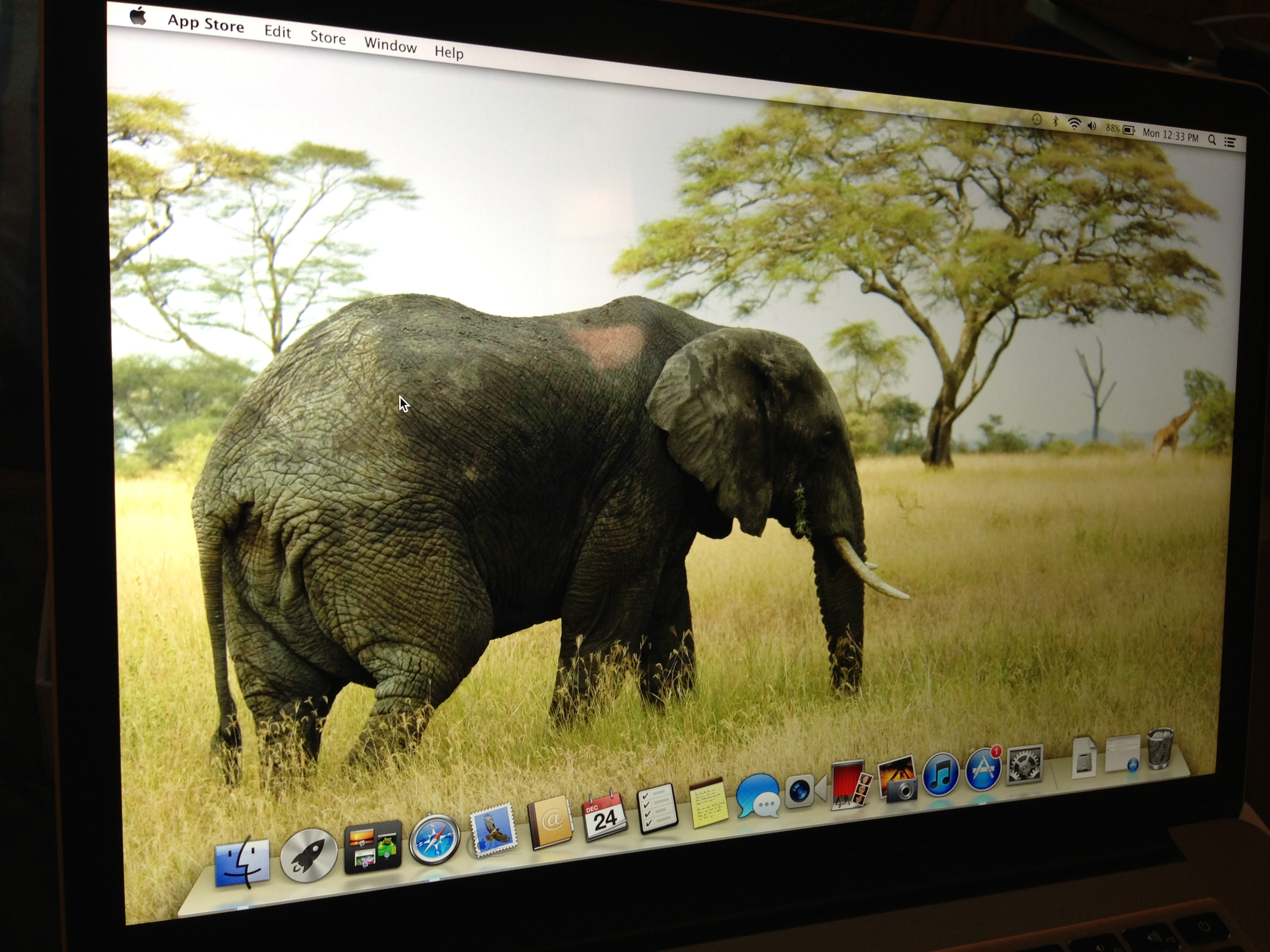Launch Messages speech bubble icon

click(758, 795)
